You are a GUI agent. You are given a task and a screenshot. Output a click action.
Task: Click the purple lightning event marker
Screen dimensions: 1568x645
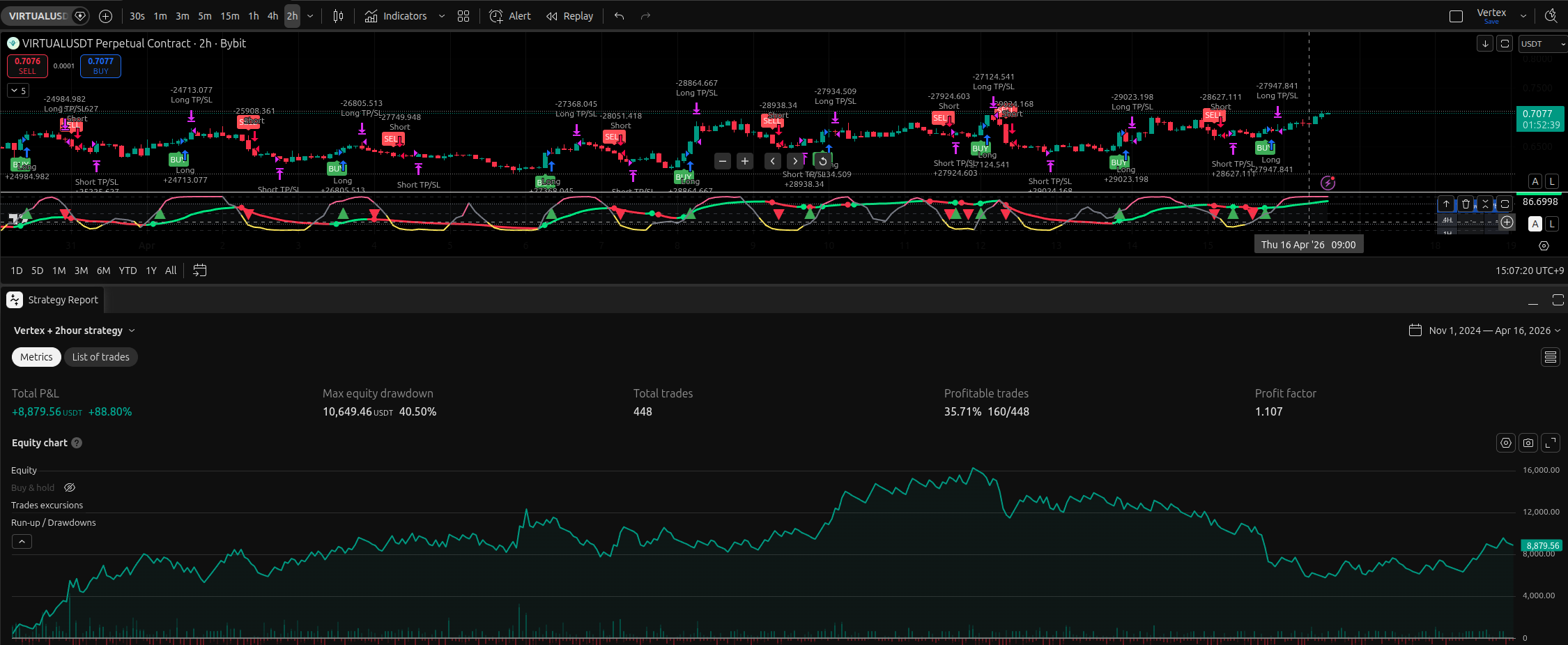pyautogui.click(x=1328, y=183)
